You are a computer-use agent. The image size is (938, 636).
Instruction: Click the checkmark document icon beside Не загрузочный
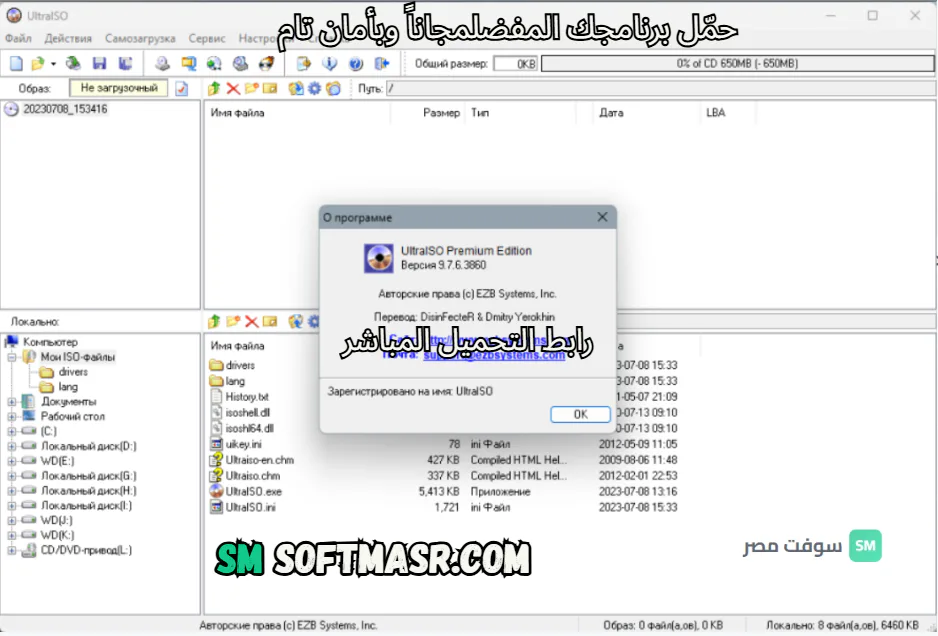(181, 89)
